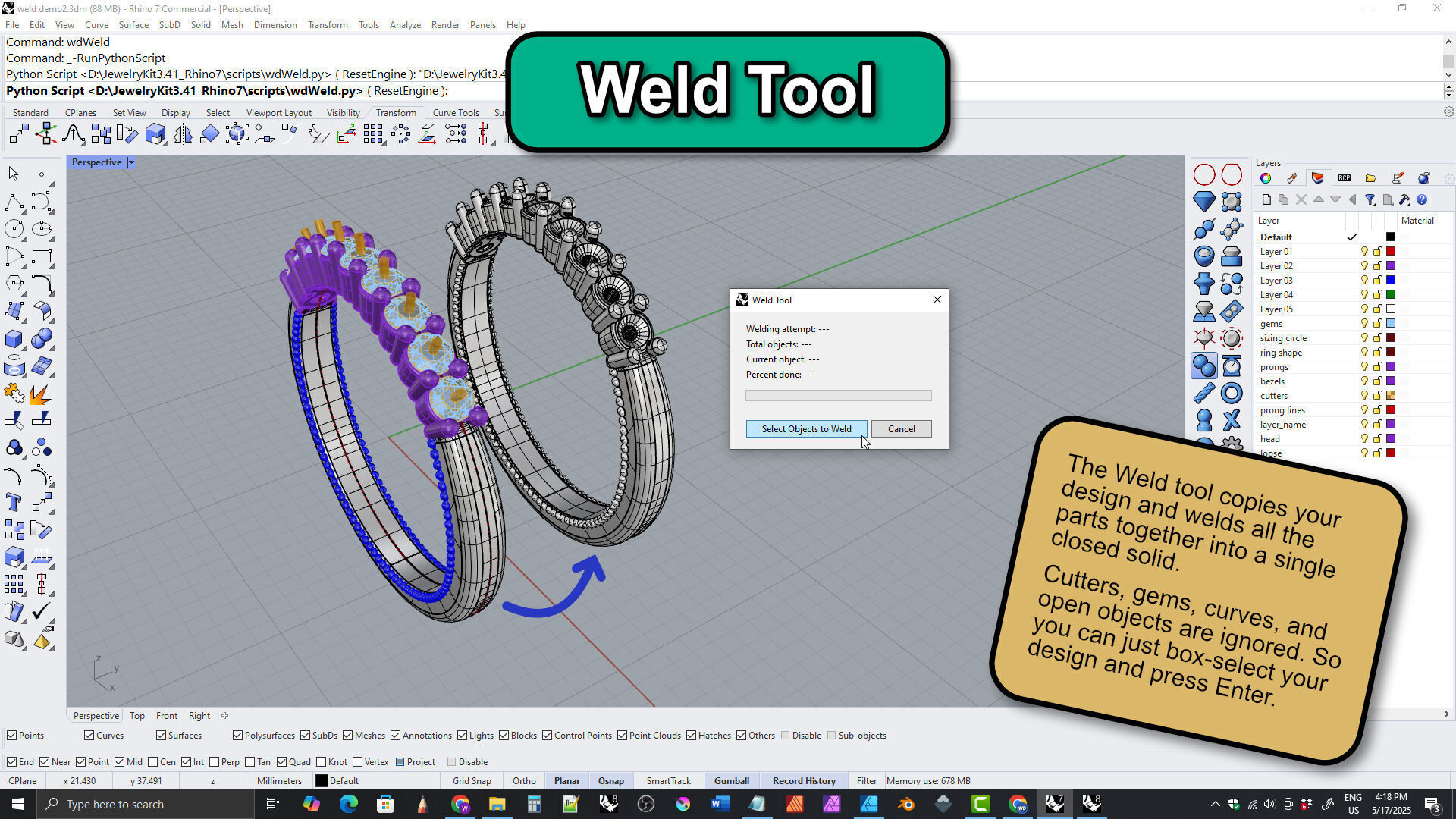Select the Explode icon
This screenshot has width=1456, height=819.
pos(42,394)
